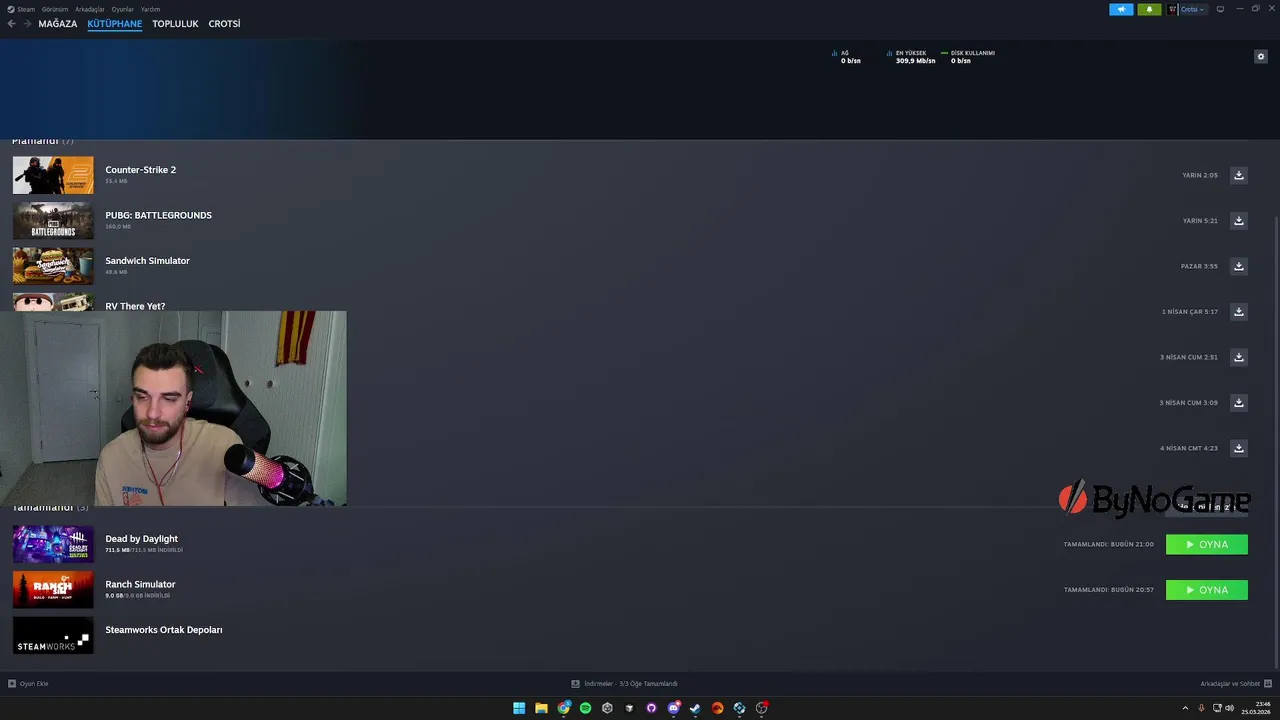Open the KÜTÜPHANE tab

click(115, 24)
